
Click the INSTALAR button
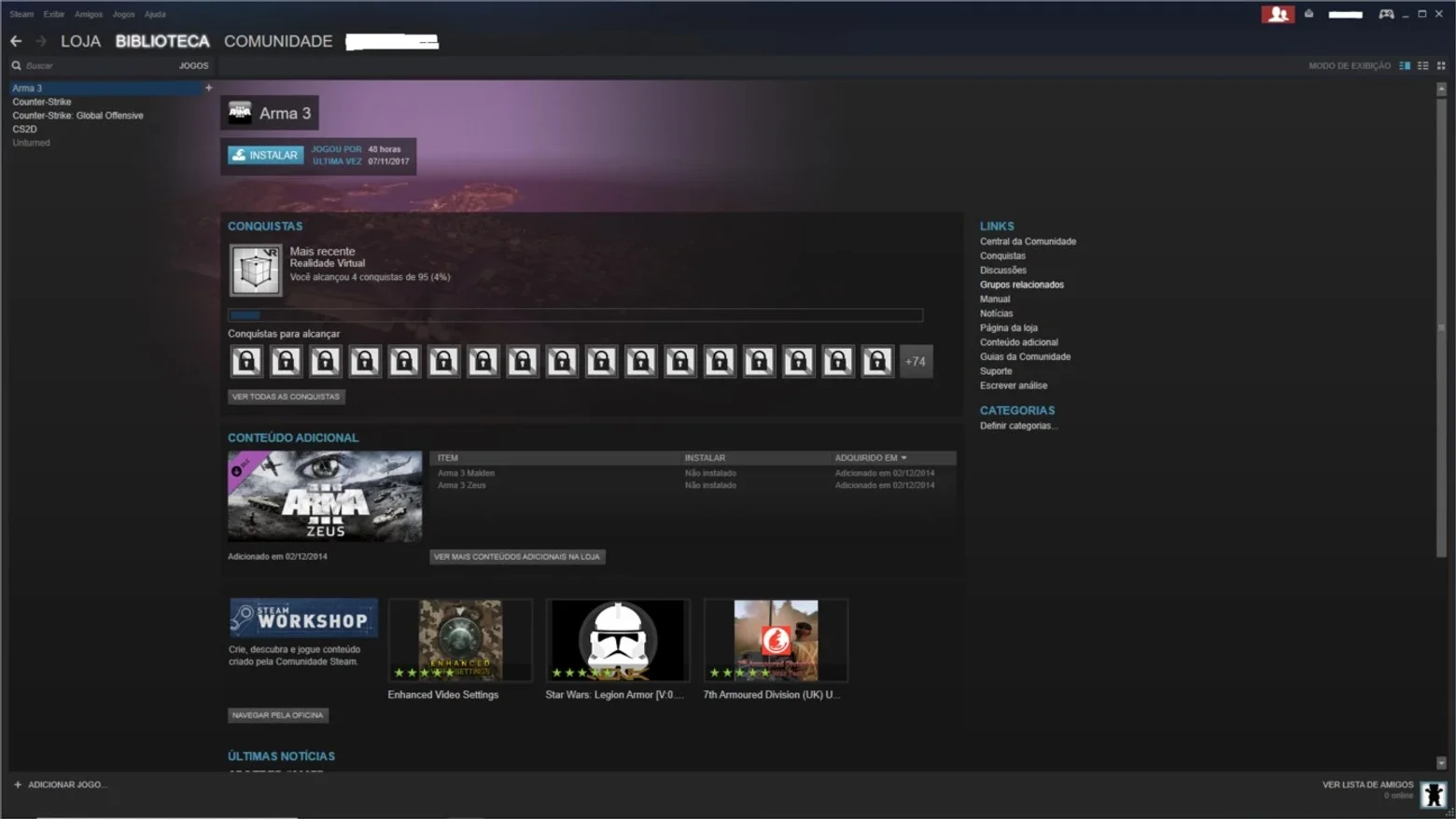[266, 155]
